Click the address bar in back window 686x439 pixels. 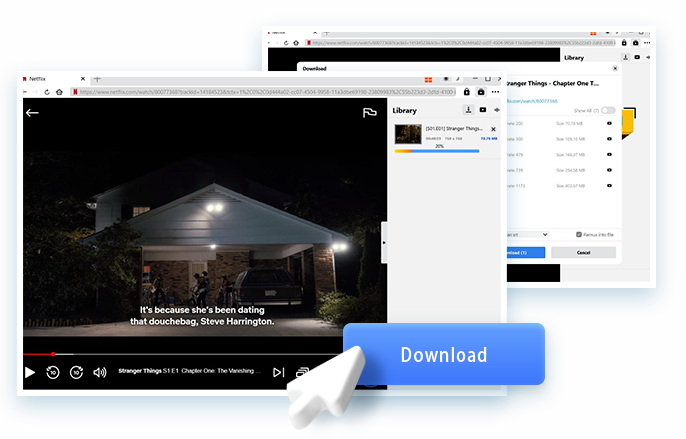pyautogui.click(x=461, y=43)
